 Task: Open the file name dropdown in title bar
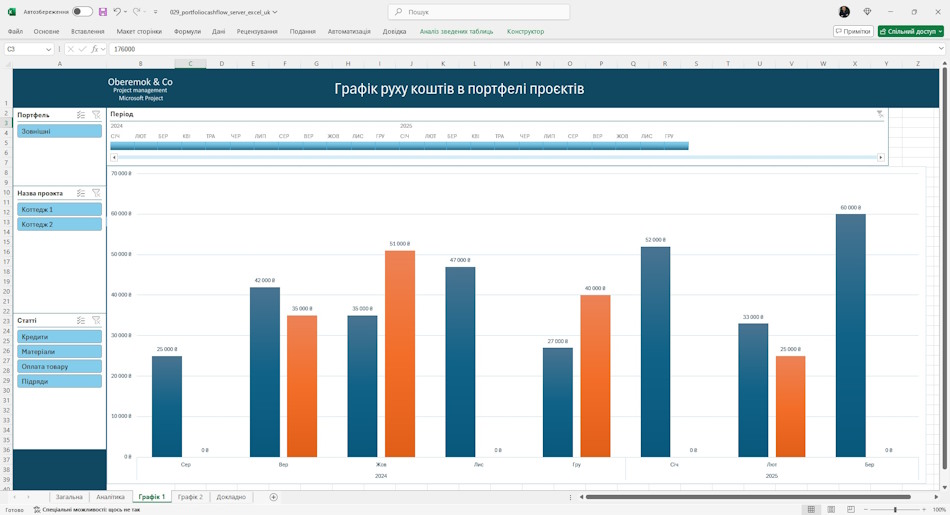point(275,12)
